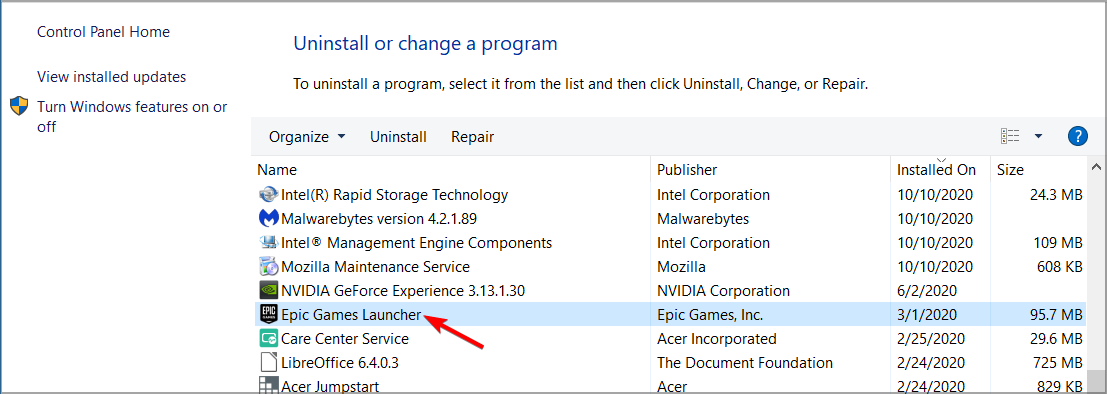The width and height of the screenshot is (1107, 394).
Task: Click the Malwarebytes program icon
Action: pyautogui.click(x=268, y=219)
